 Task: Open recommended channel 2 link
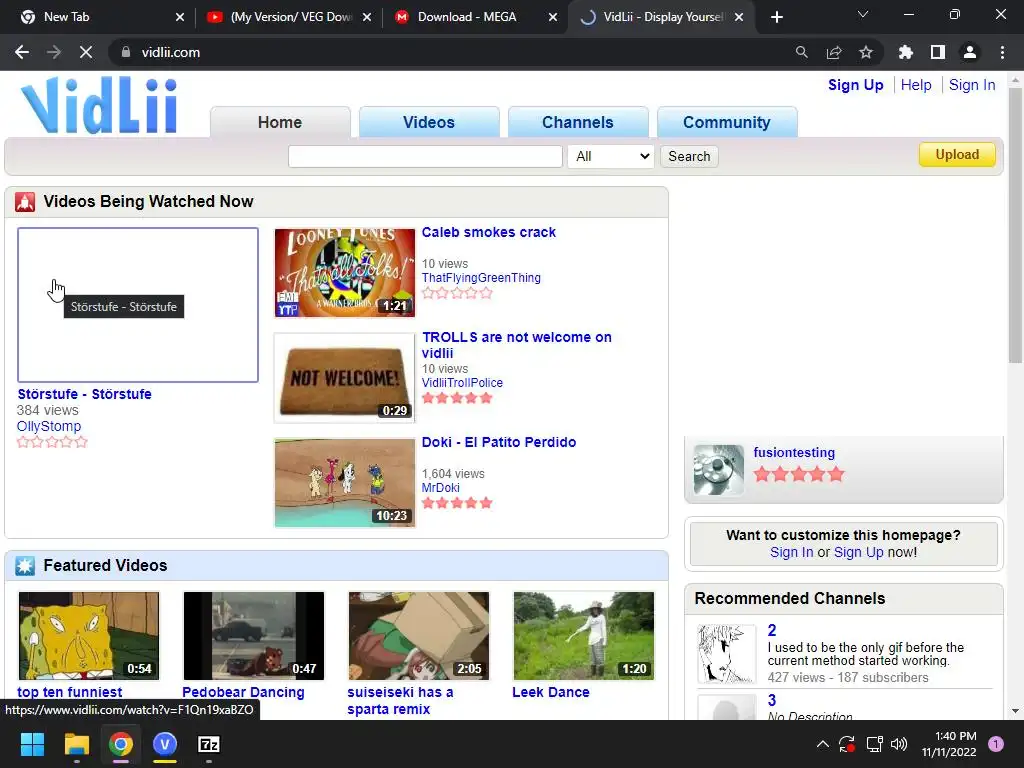tap(772, 630)
